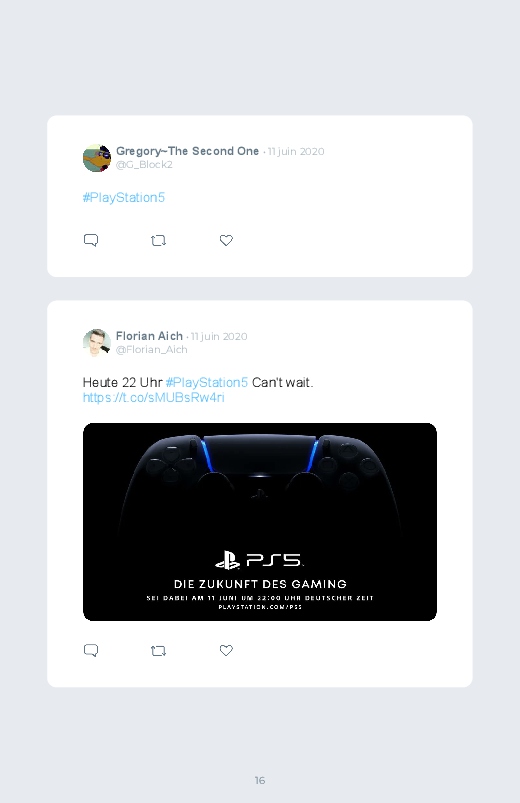This screenshot has height=803, width=520.
Task: Click reply icon on Florian Aich's tweet
Action: [91, 650]
